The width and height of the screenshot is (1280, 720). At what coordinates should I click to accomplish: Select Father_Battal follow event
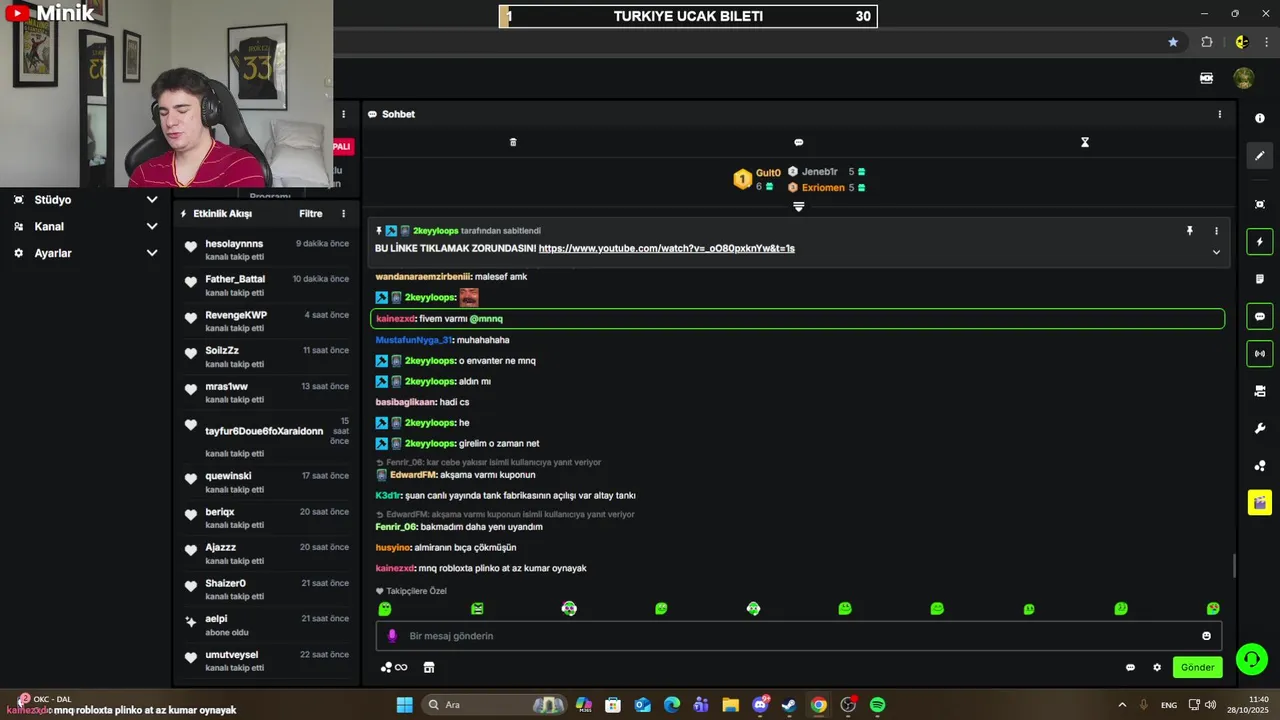(x=266, y=285)
